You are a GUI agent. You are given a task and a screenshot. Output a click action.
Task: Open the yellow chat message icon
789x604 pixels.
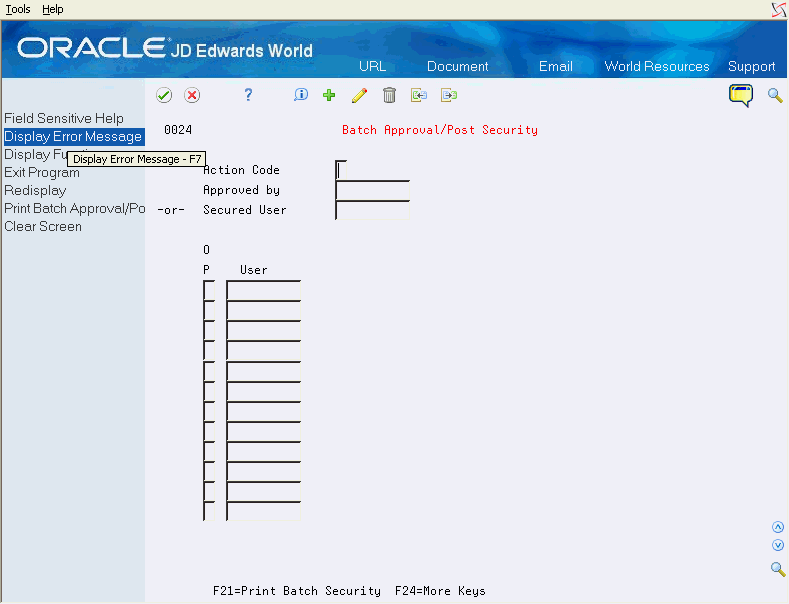pos(741,95)
